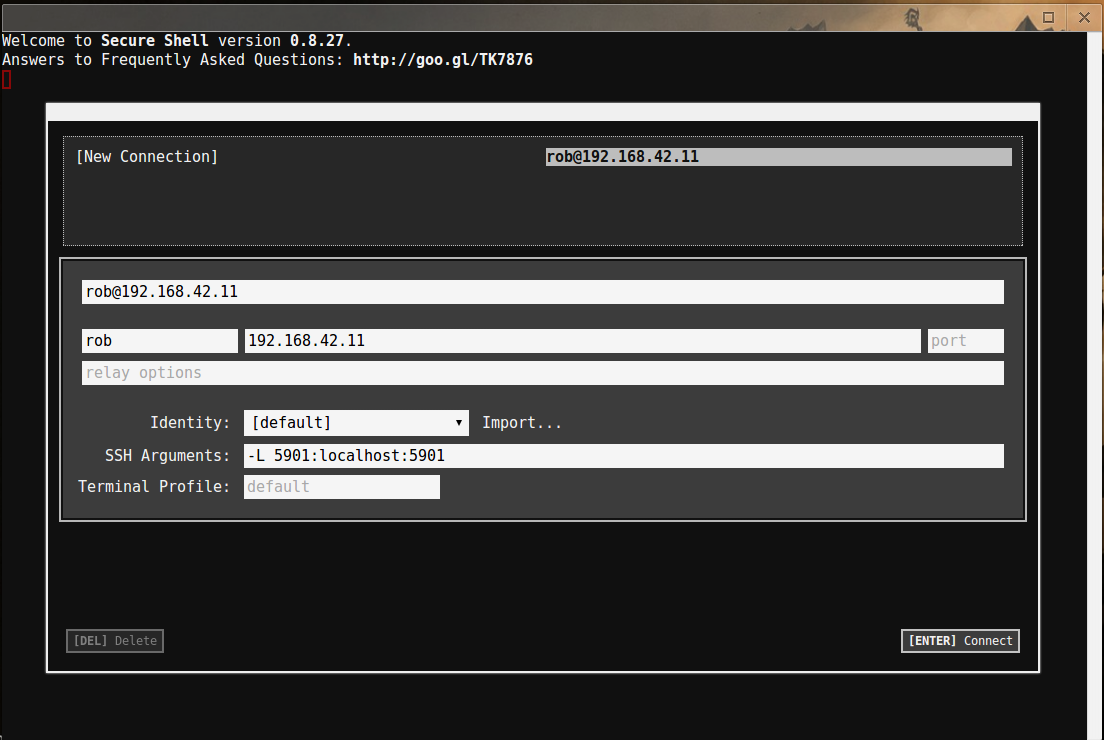Click the Secure Shell welcome text
1104x740 pixels.
tap(177, 41)
